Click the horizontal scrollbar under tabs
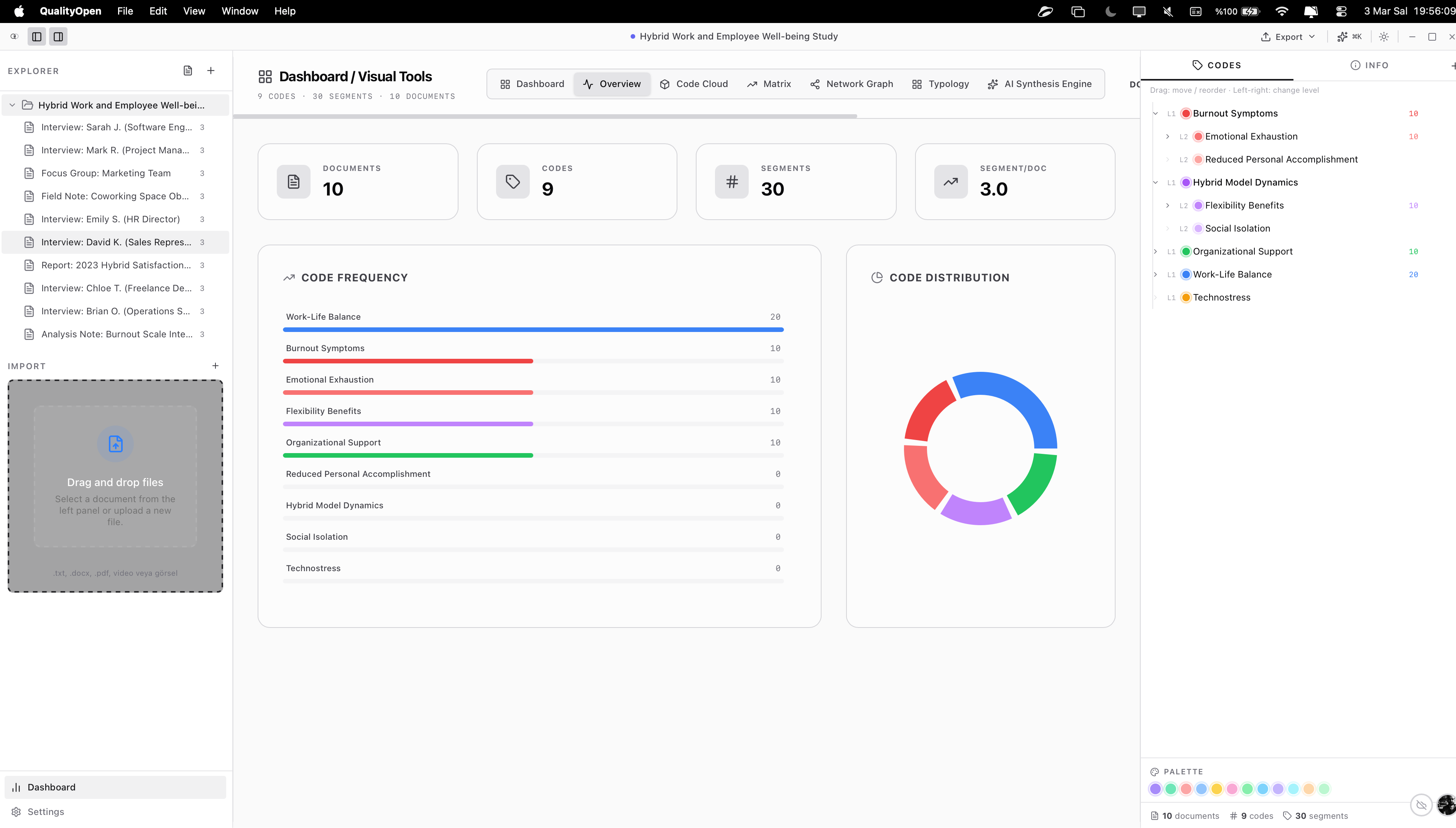 545,116
